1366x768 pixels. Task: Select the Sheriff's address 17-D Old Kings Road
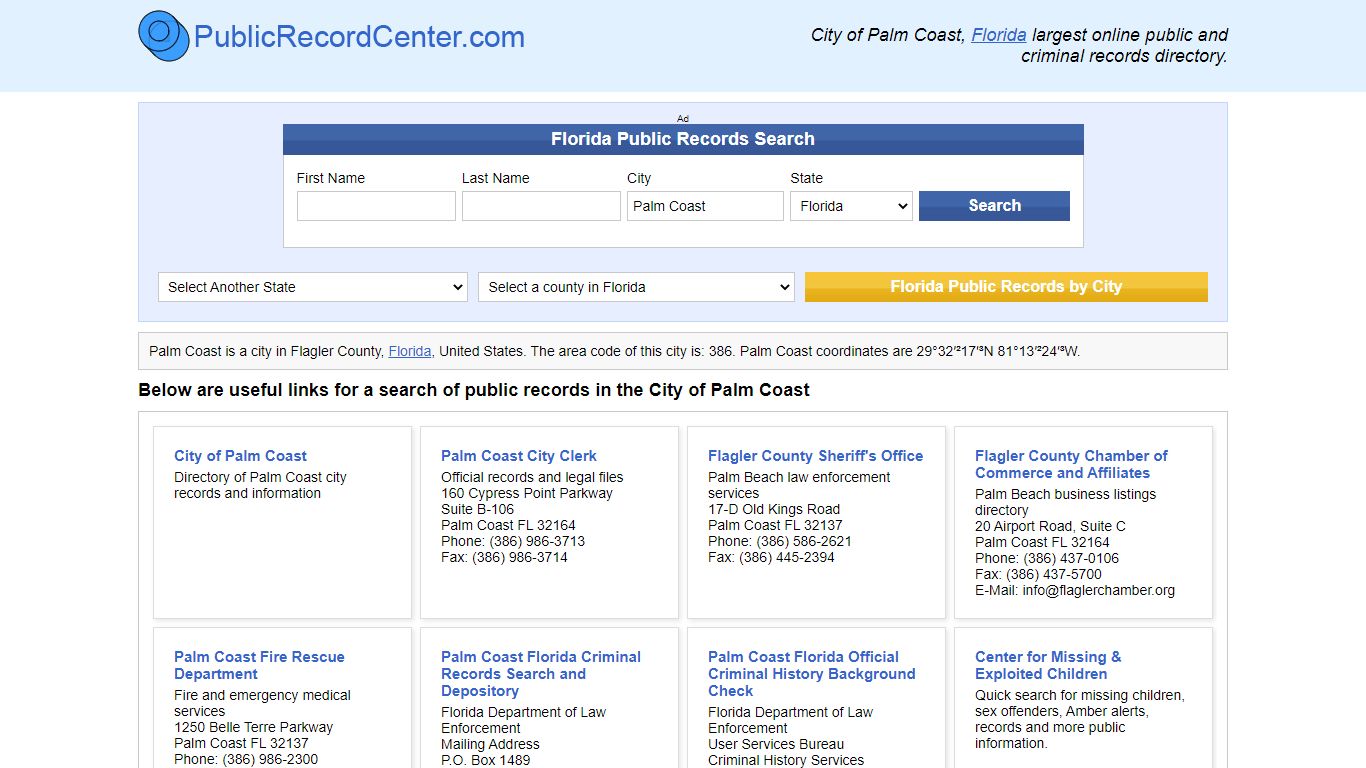pos(774,509)
